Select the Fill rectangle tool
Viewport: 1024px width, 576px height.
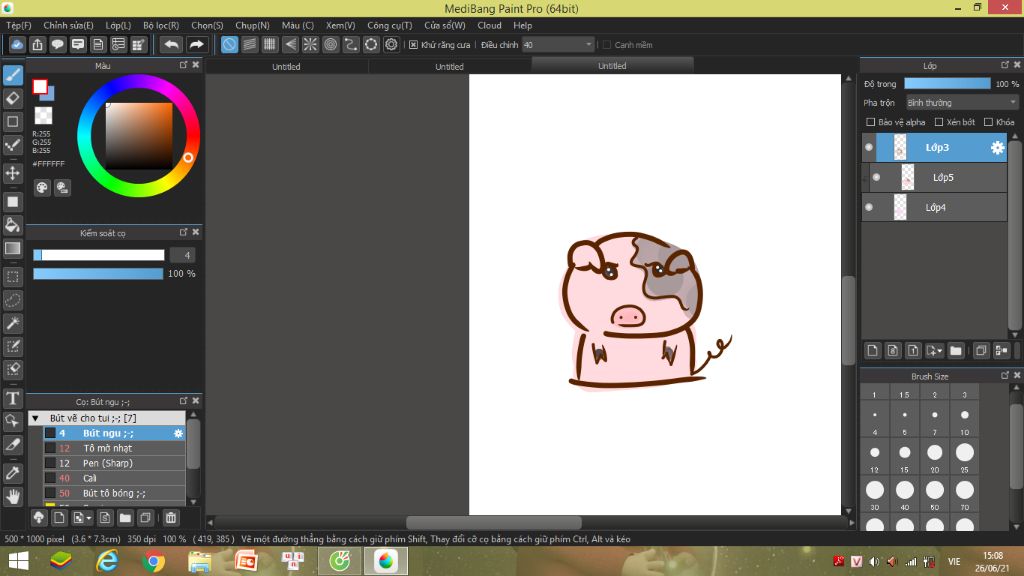pyautogui.click(x=12, y=202)
